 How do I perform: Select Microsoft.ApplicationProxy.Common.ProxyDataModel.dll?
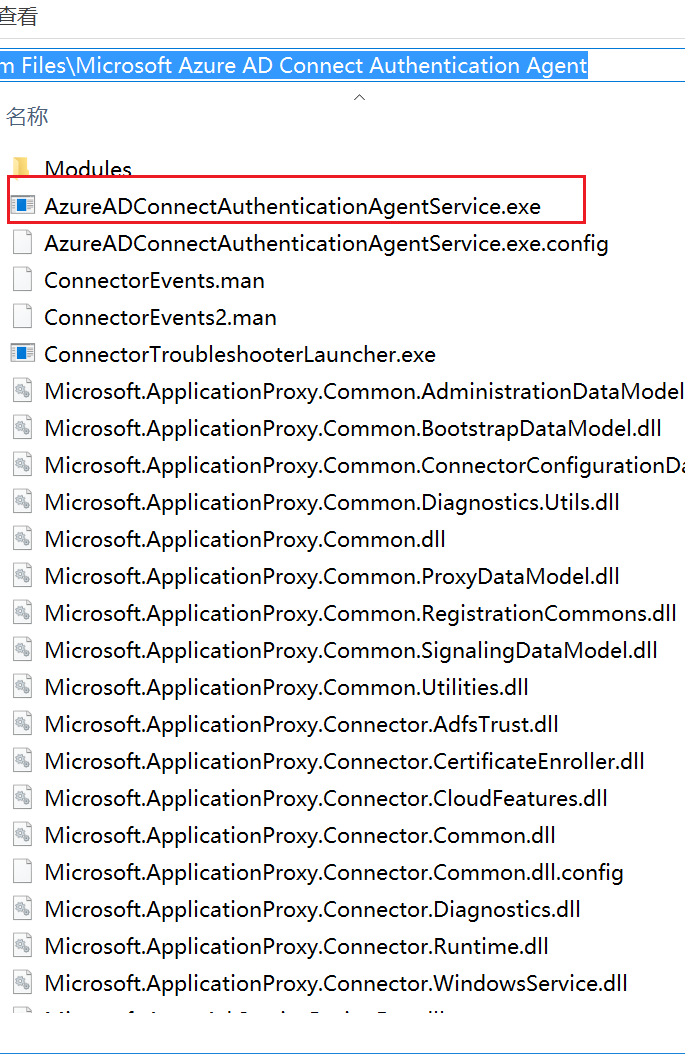click(332, 576)
